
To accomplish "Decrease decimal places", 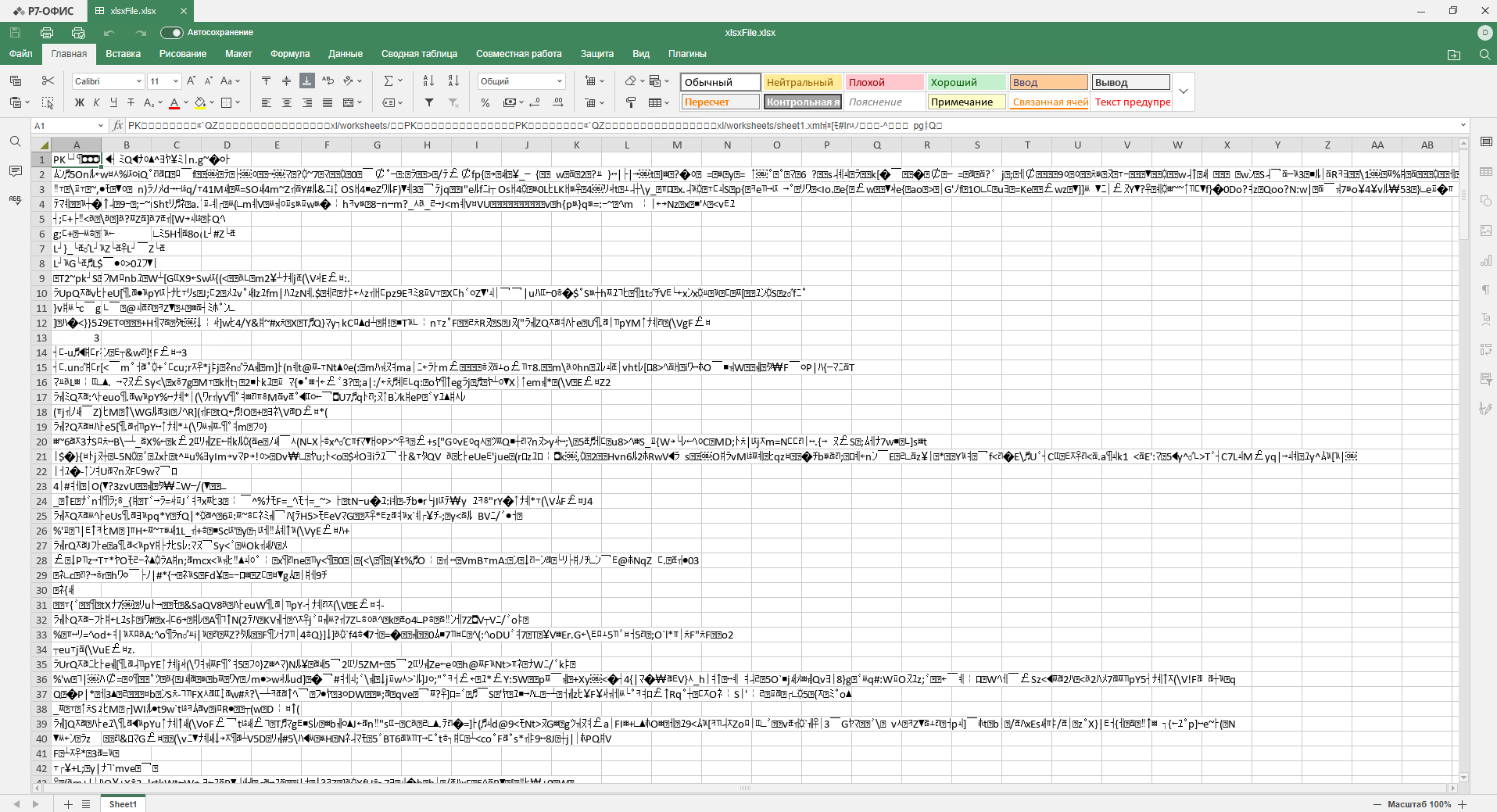I will pyautogui.click(x=535, y=102).
